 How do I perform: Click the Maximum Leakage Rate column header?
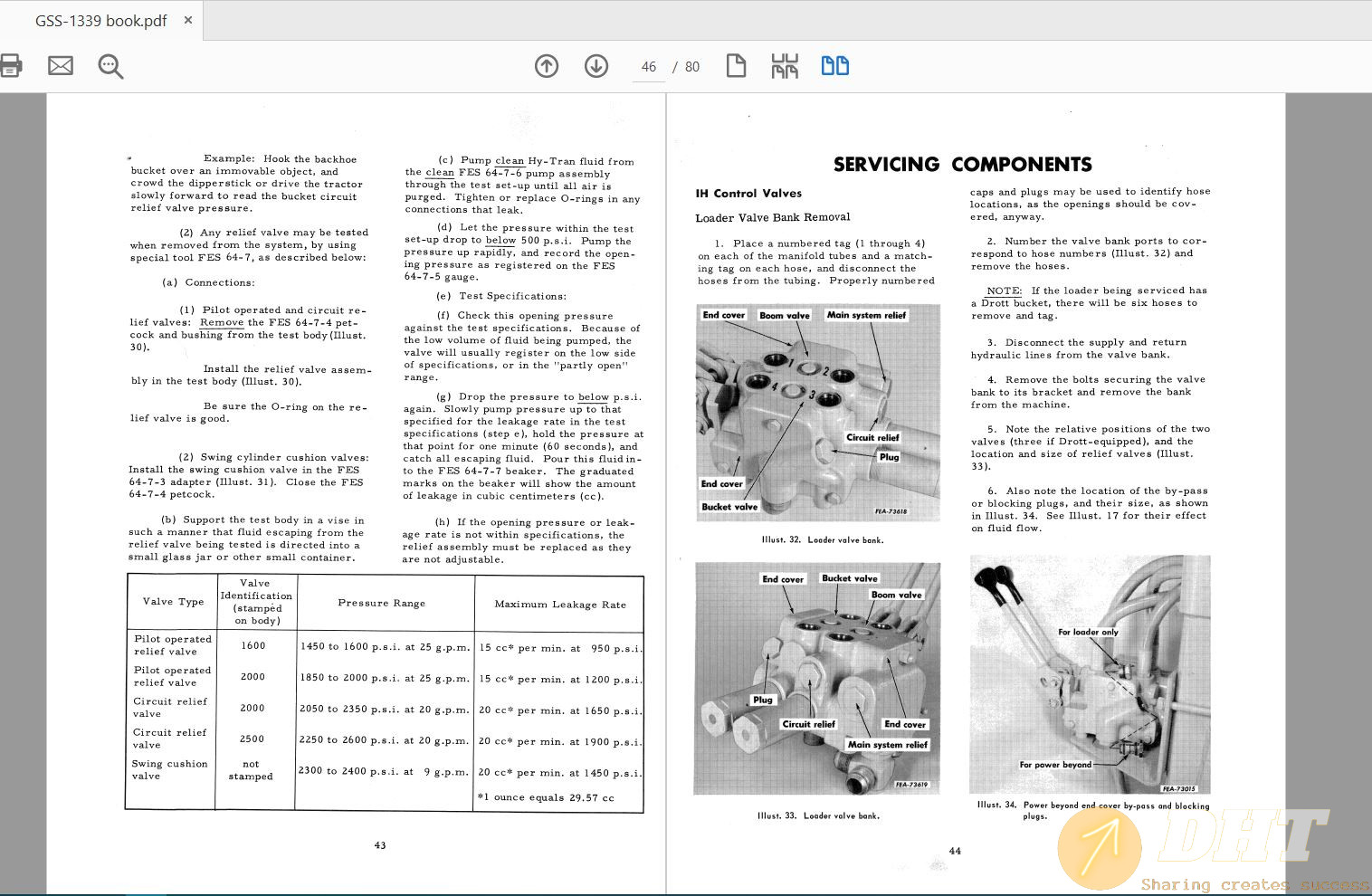(560, 605)
